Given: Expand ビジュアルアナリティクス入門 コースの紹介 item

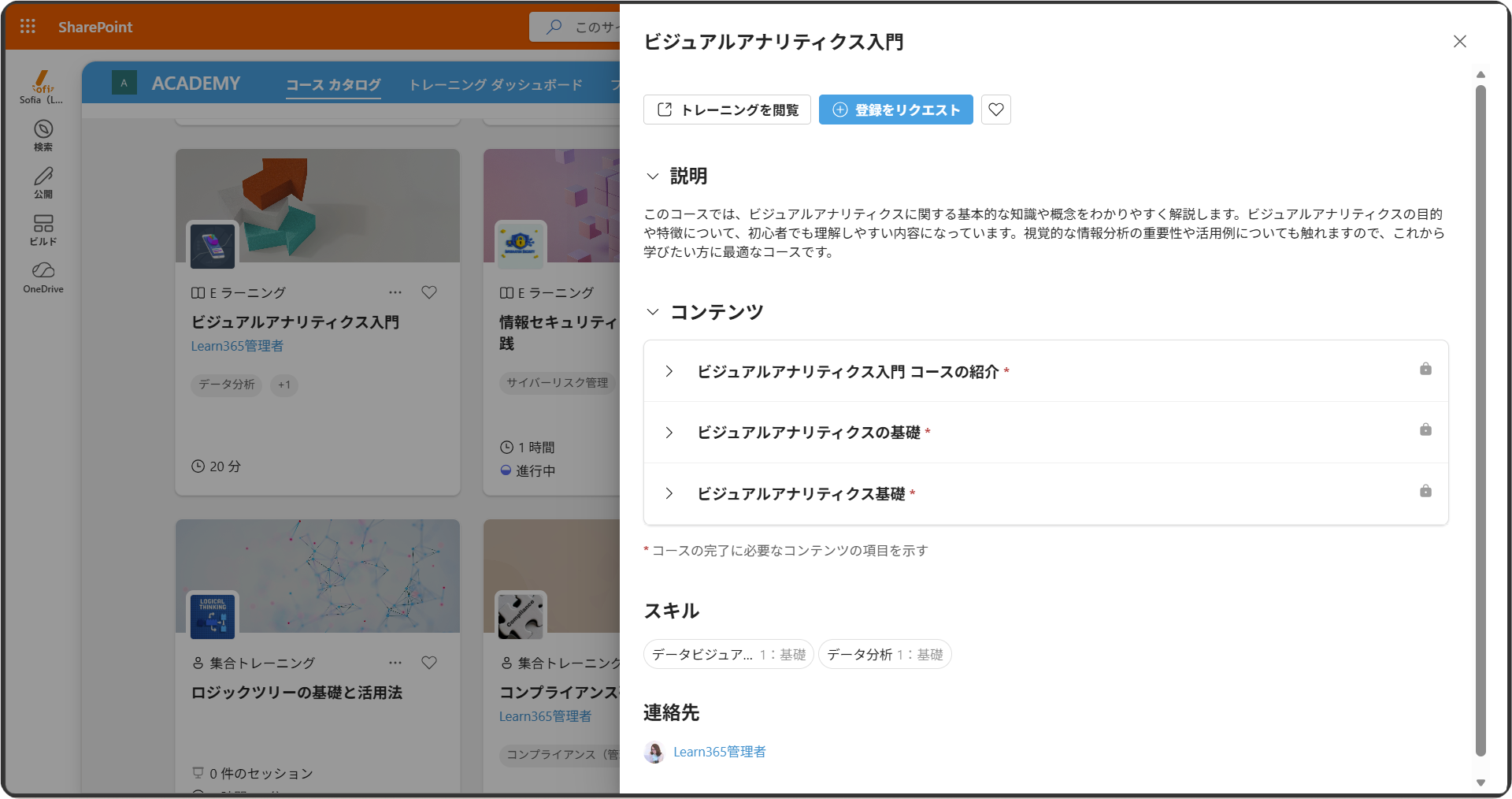Looking at the screenshot, I should point(669,371).
